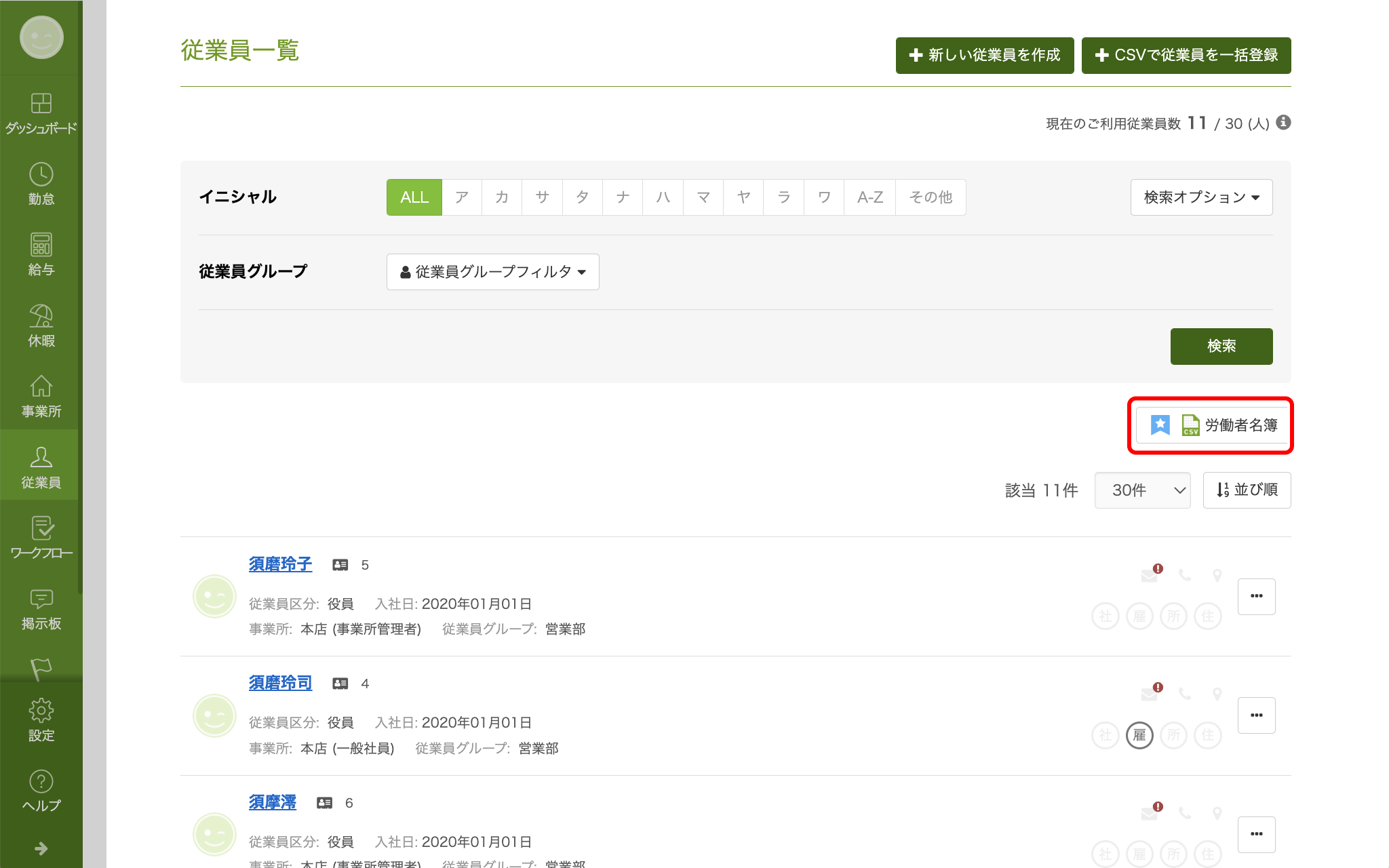1389x868 pixels.
Task: Filter initials by ハ
Action: pos(663,197)
